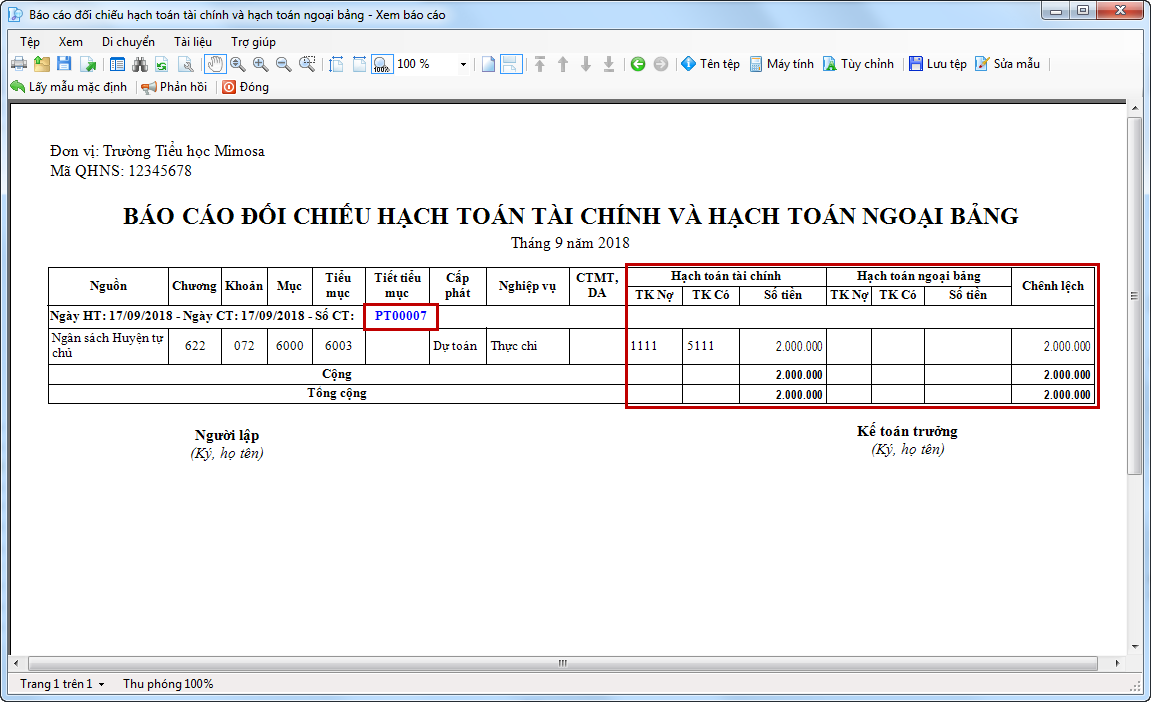Go to the previous page up arrow
Screen dimensions: 1151x702
tap(563, 64)
